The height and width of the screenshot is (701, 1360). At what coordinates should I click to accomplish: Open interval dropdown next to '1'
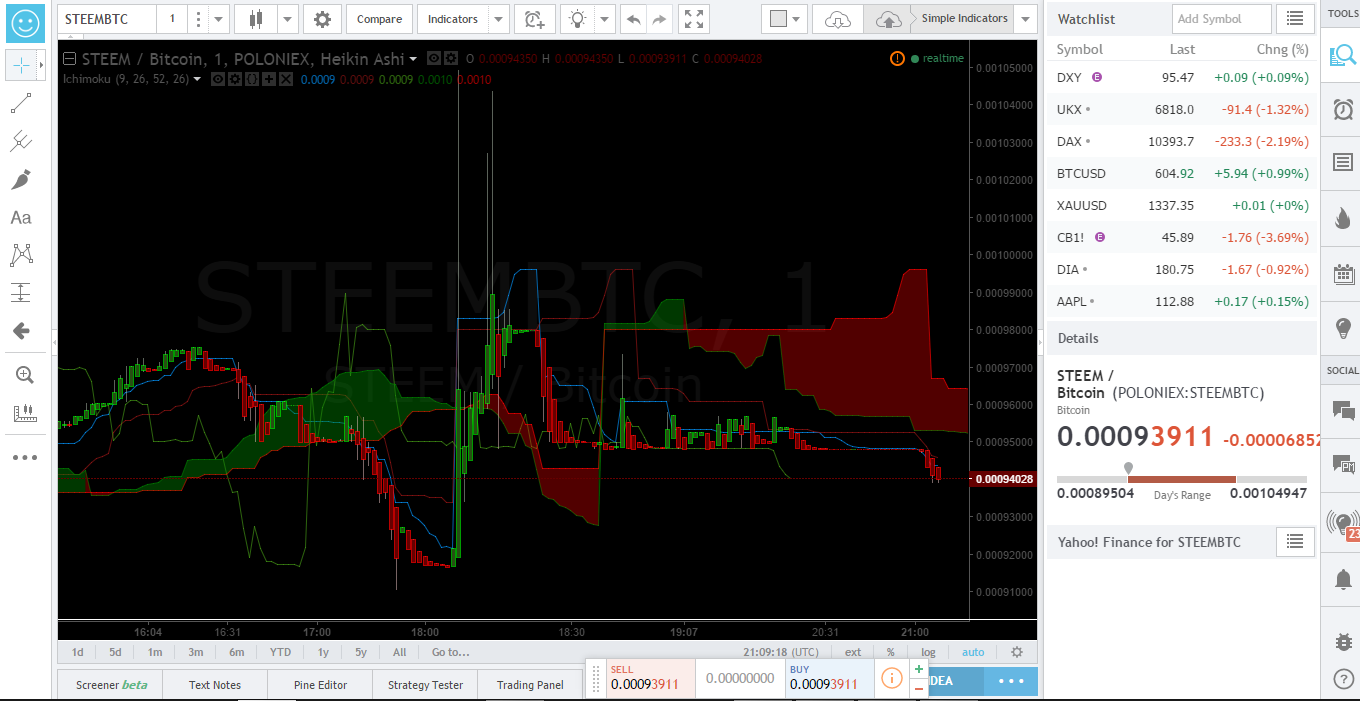point(220,19)
